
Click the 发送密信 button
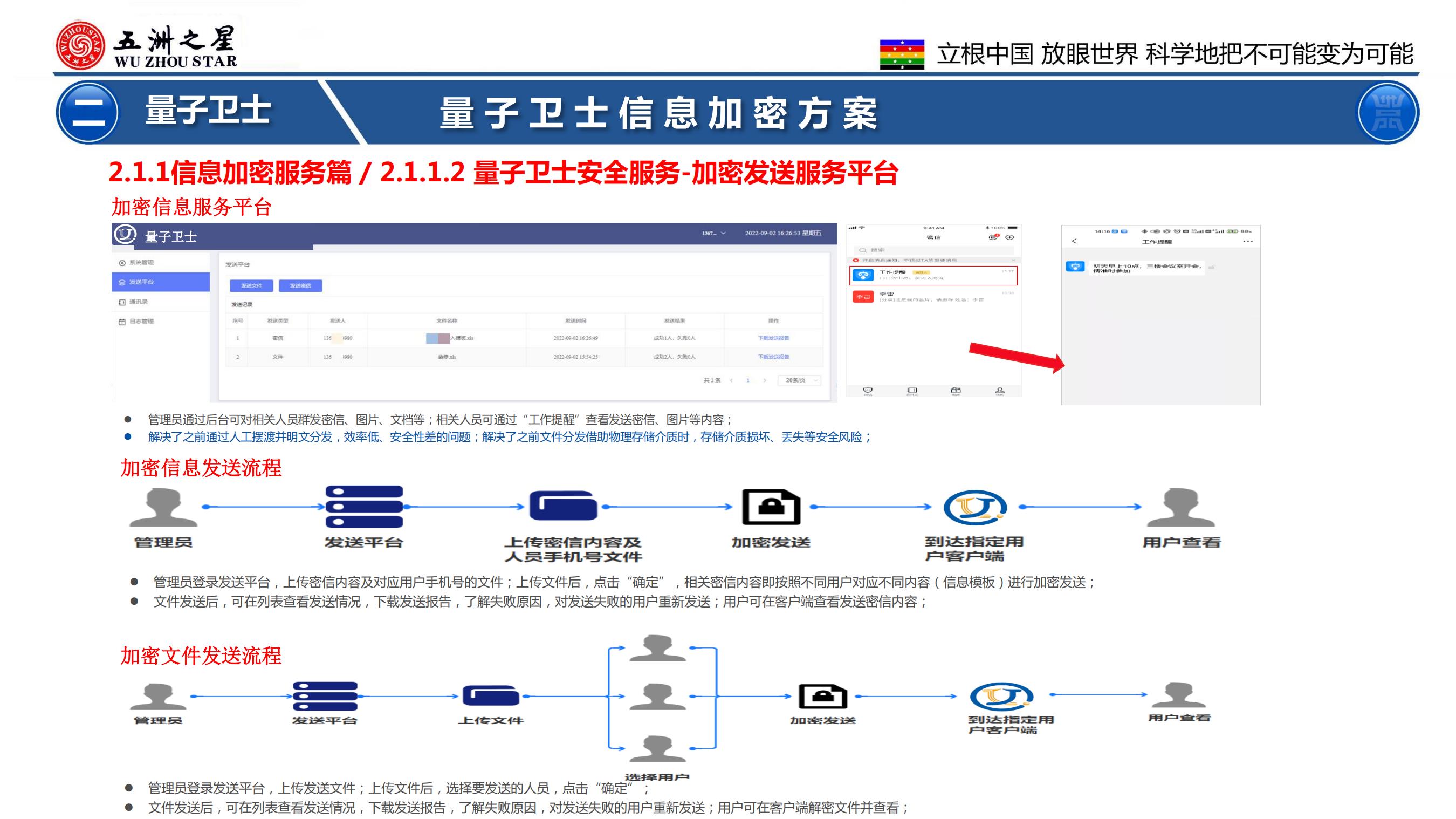coord(301,286)
